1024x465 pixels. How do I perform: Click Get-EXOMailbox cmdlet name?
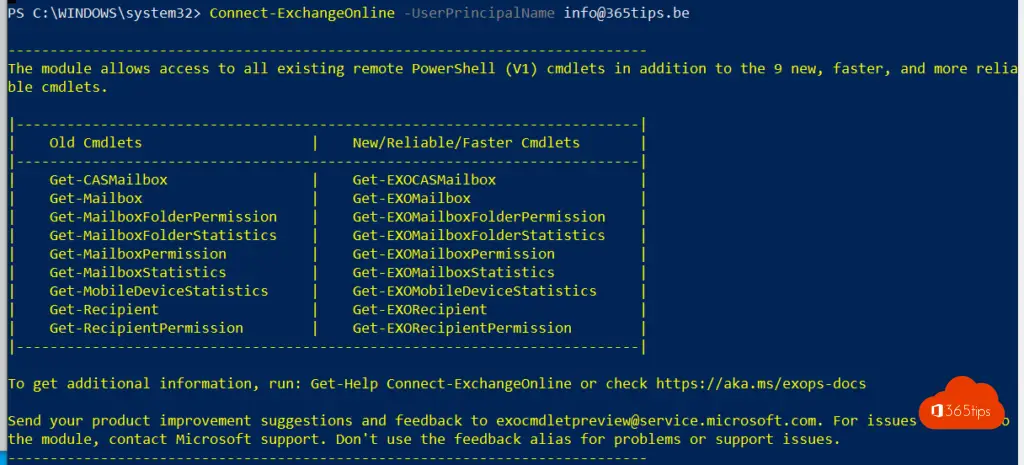point(411,198)
